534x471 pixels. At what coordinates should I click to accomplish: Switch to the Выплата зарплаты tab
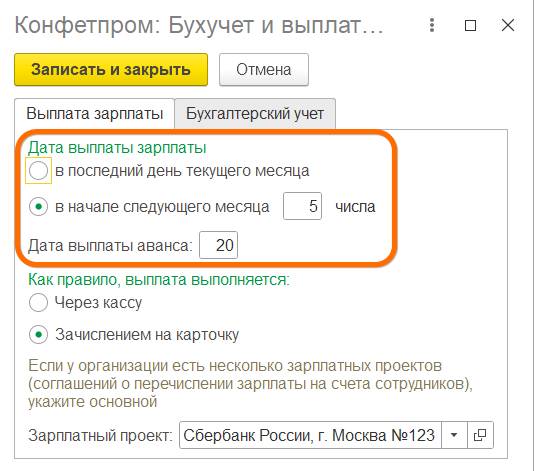click(x=94, y=113)
